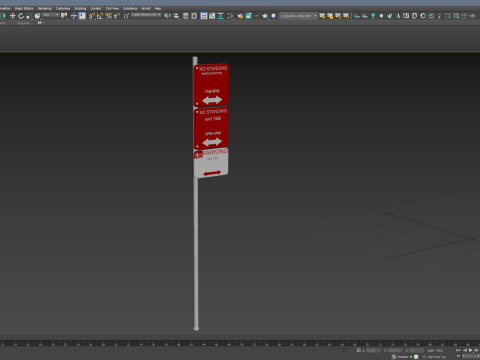Image resolution: width=480 pixels, height=360 pixels.
Task: Open the Customize menu
Action: click(x=63, y=8)
